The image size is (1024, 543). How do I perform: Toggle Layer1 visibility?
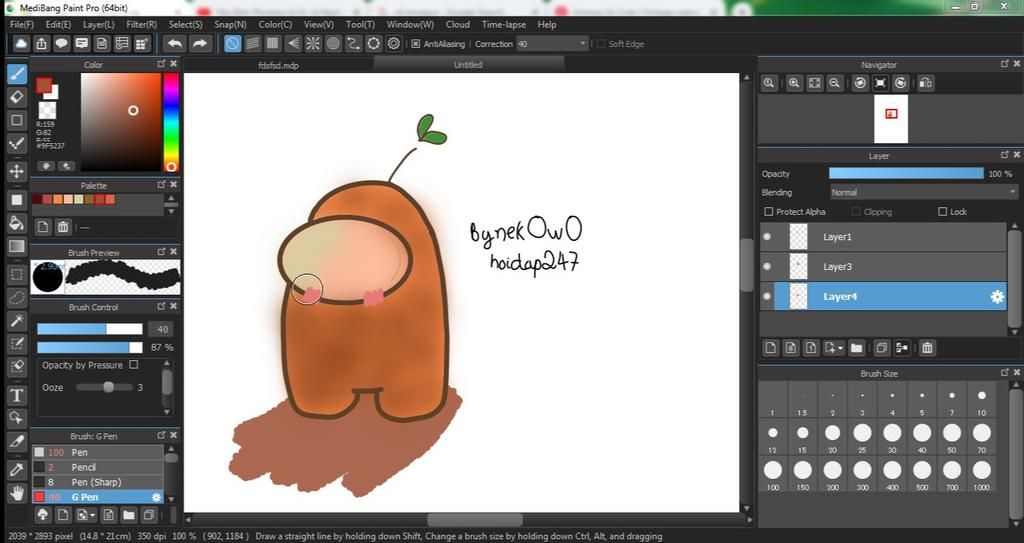767,237
